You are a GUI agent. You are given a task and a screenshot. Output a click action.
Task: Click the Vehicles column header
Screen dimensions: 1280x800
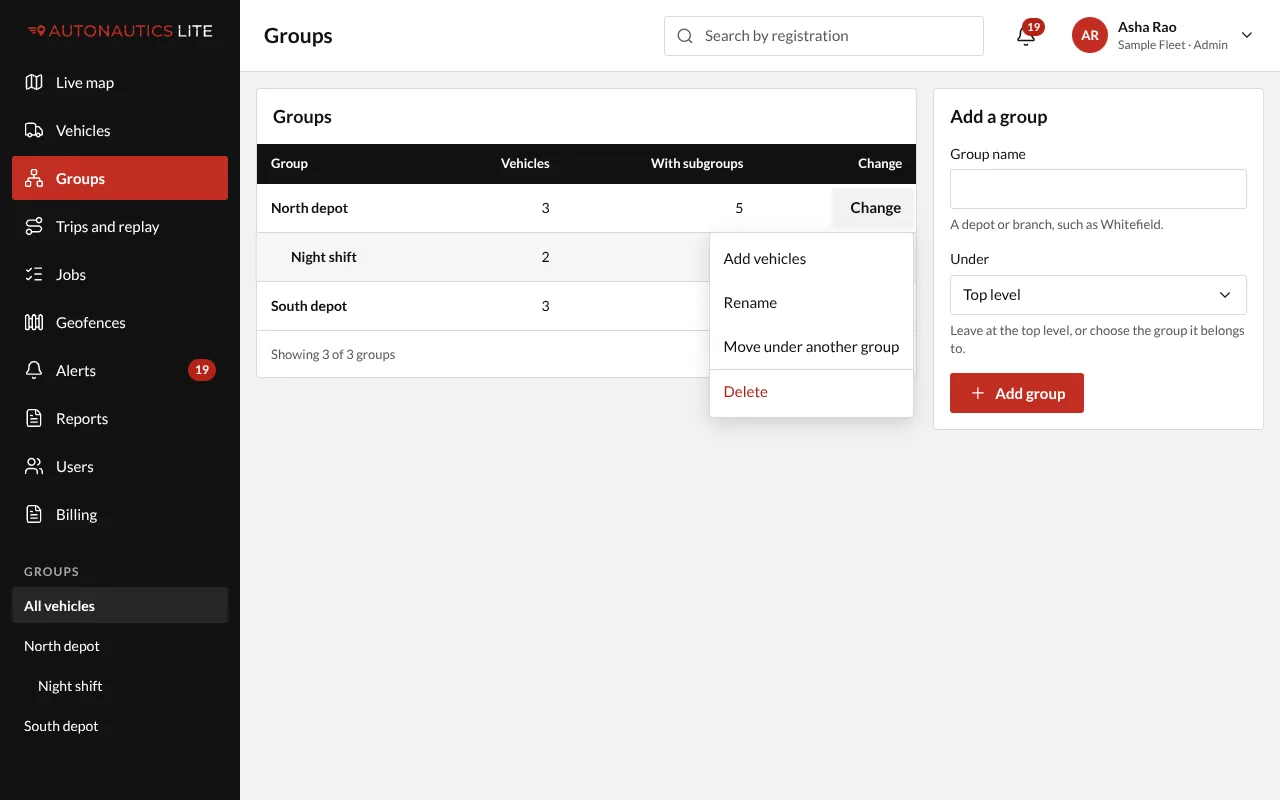(x=525, y=163)
